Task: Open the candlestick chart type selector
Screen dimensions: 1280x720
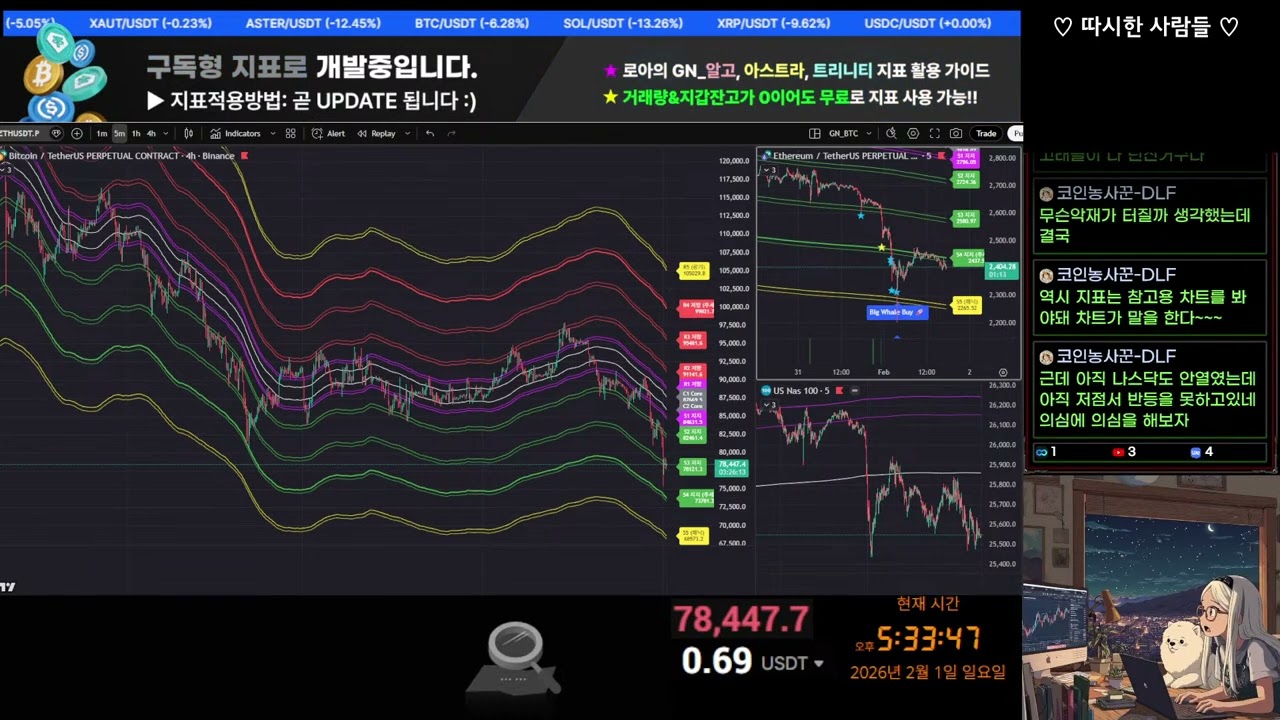Action: [188, 133]
